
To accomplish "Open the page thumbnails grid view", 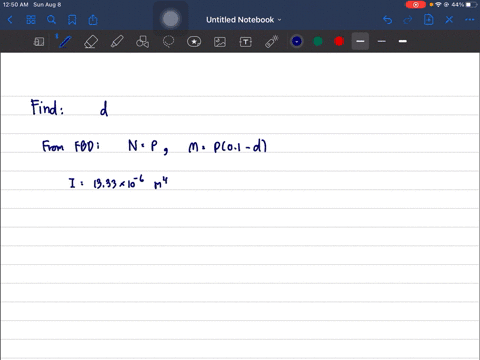I will [x=31, y=20].
